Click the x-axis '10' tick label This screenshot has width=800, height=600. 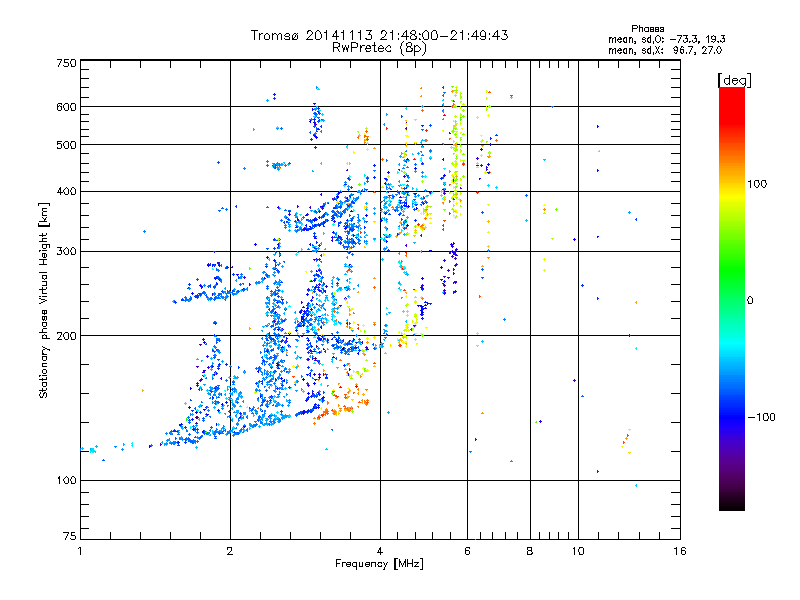[578, 551]
